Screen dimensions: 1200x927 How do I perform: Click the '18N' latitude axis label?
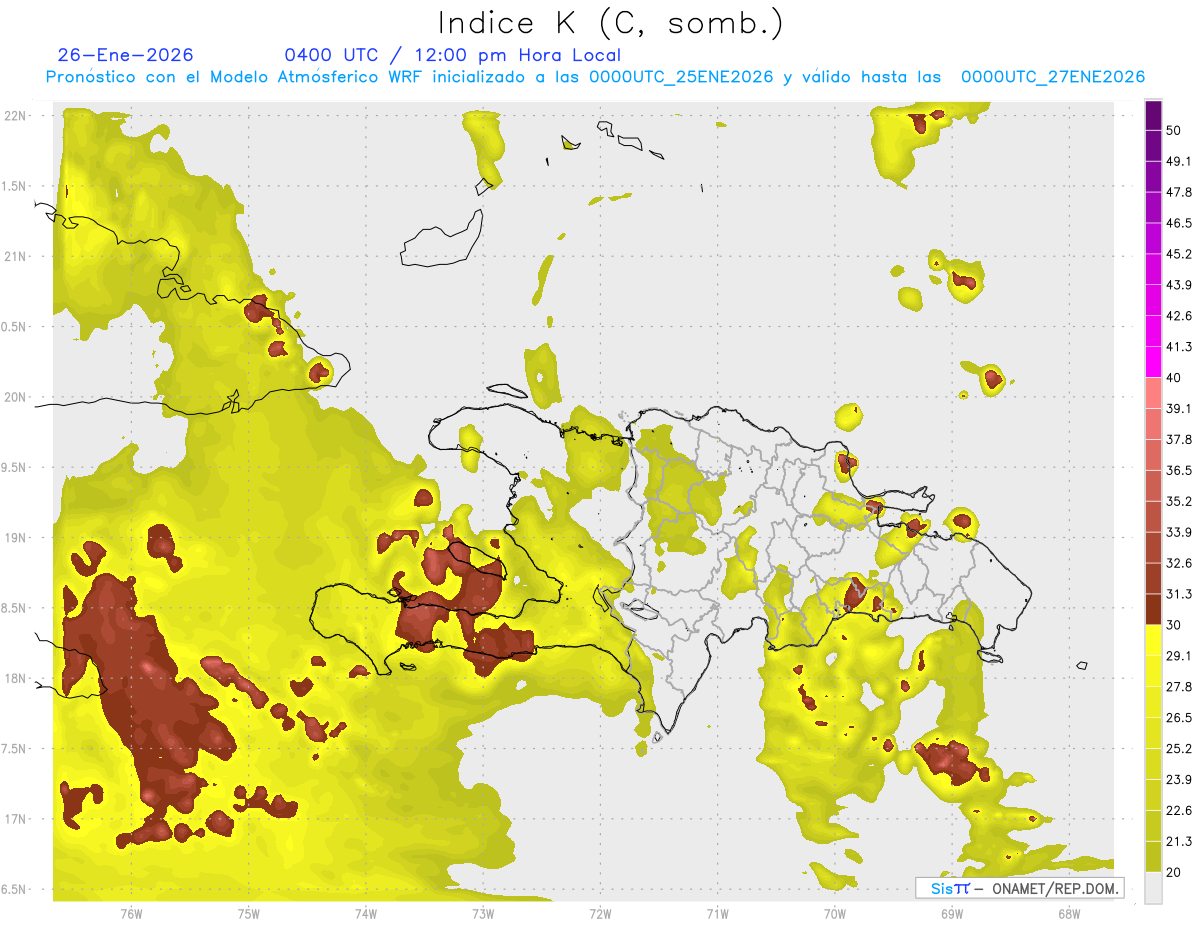pyautogui.click(x=17, y=678)
